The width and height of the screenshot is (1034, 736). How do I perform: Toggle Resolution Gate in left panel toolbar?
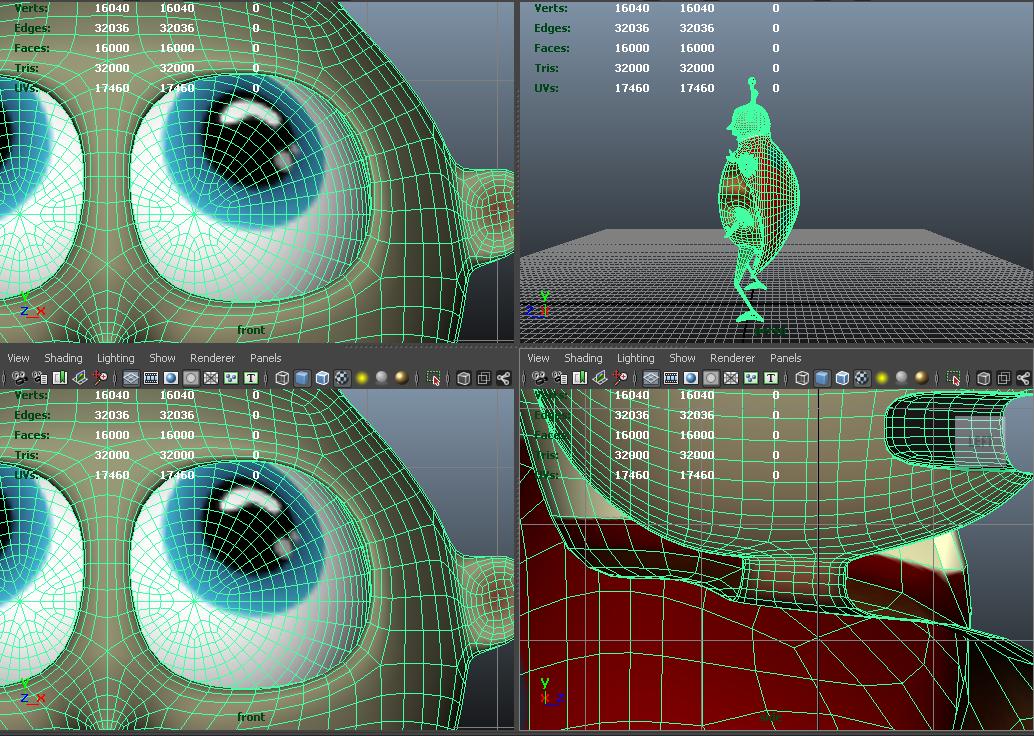[x=171, y=378]
